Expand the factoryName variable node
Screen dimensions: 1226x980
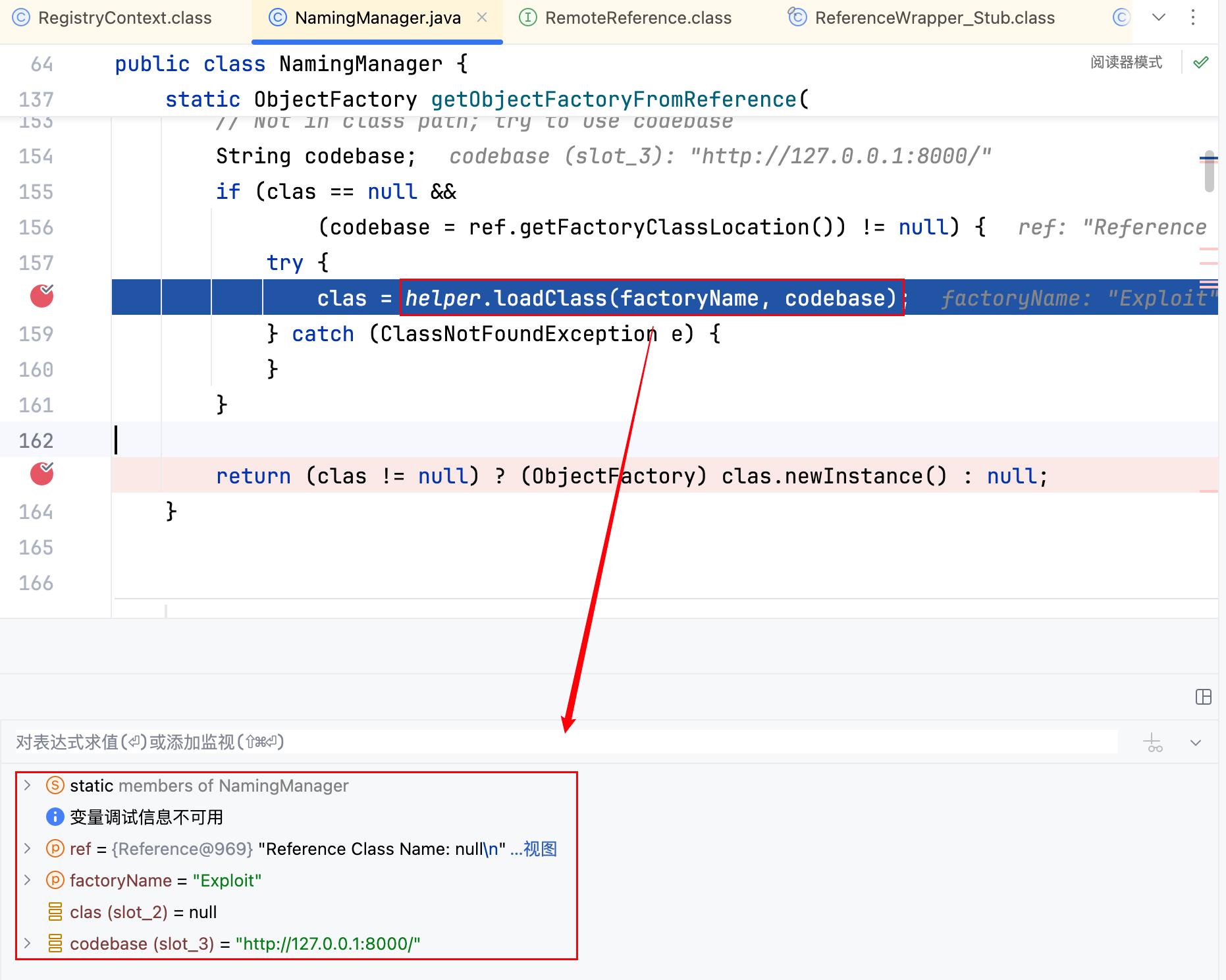[x=28, y=880]
